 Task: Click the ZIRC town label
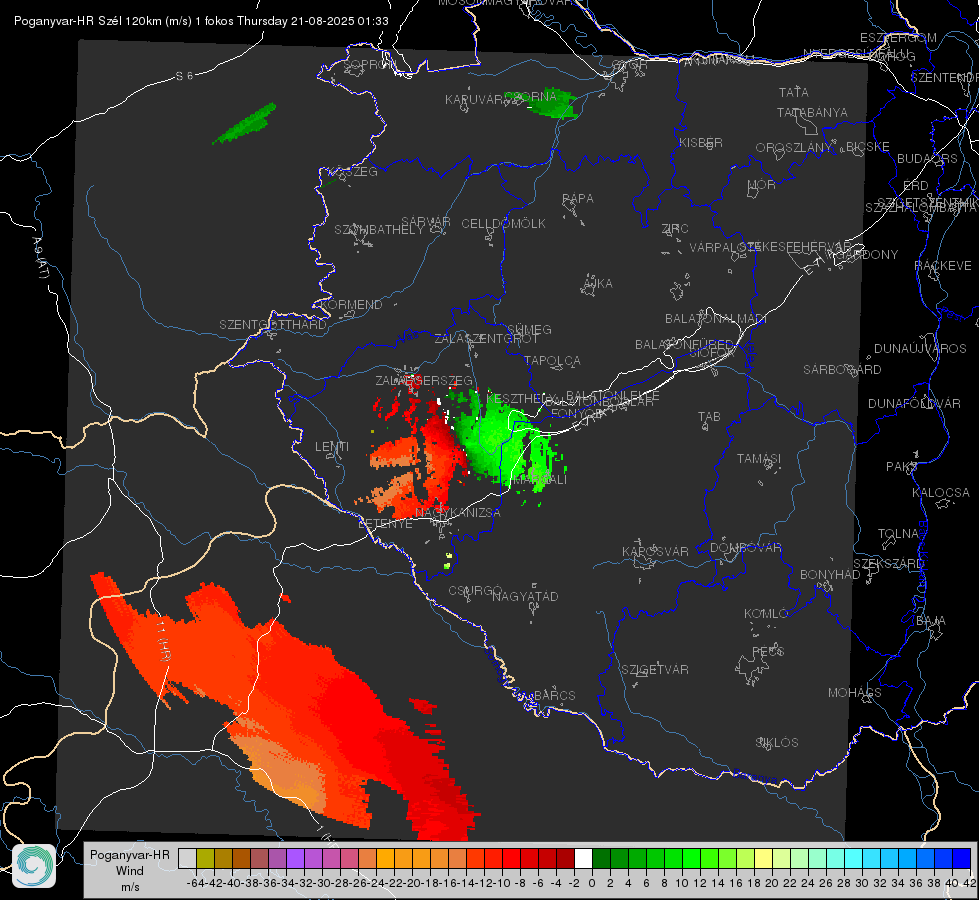pyautogui.click(x=675, y=229)
